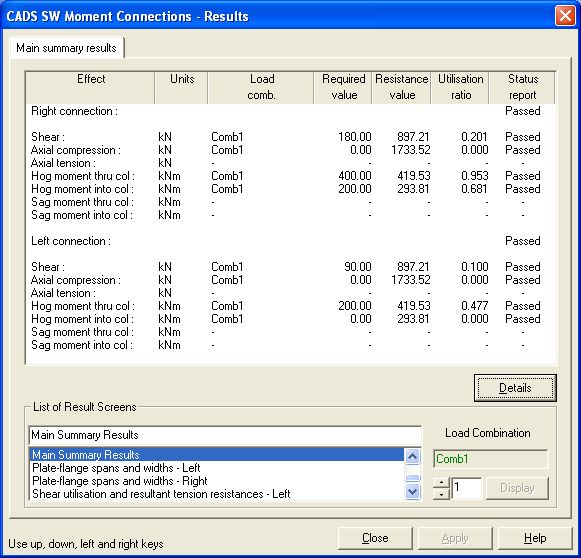This screenshot has width=581, height=558.
Task: Click the list scrollbar down arrow
Action: pyautogui.click(x=412, y=492)
